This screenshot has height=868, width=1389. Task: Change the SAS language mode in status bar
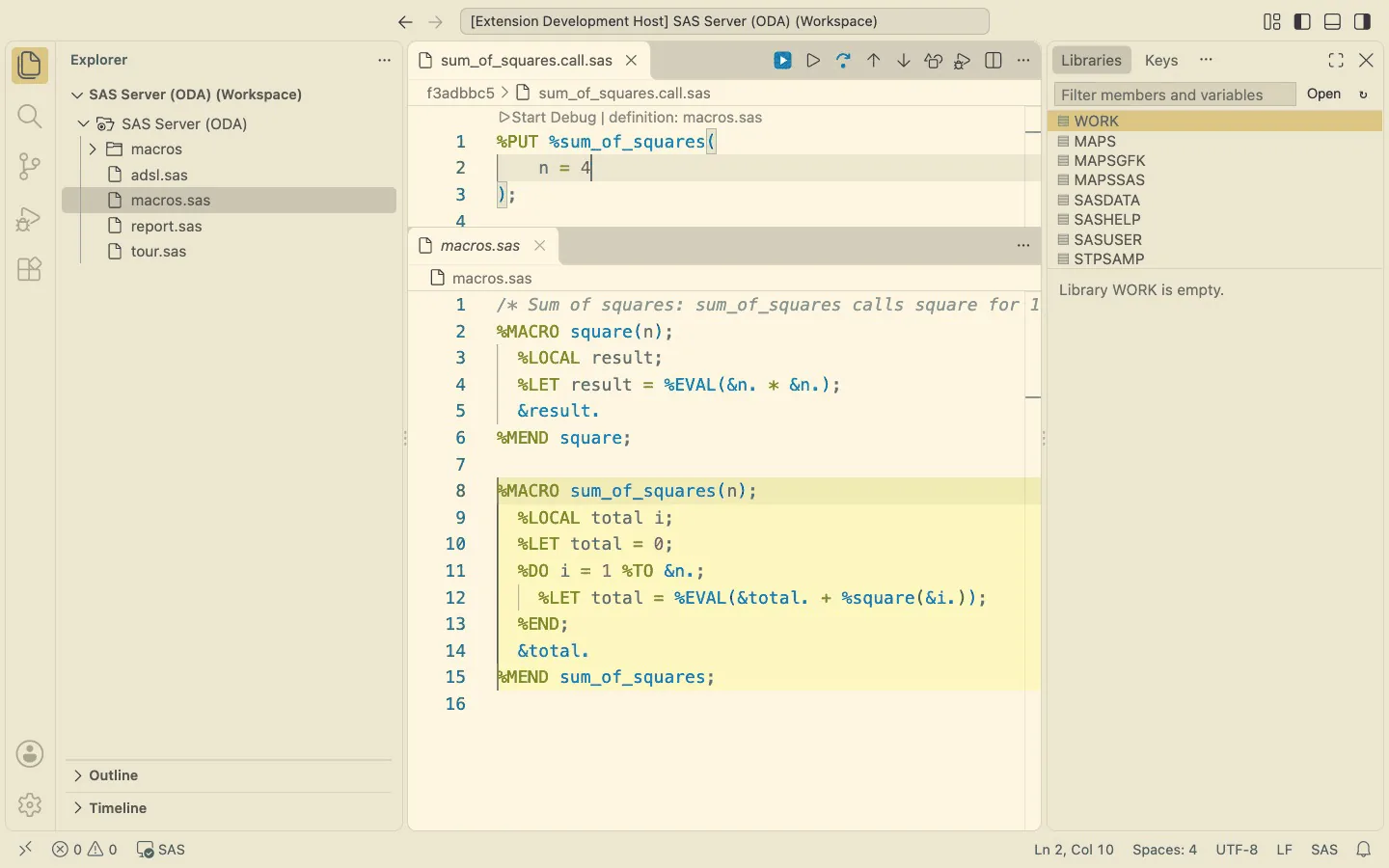[1323, 850]
